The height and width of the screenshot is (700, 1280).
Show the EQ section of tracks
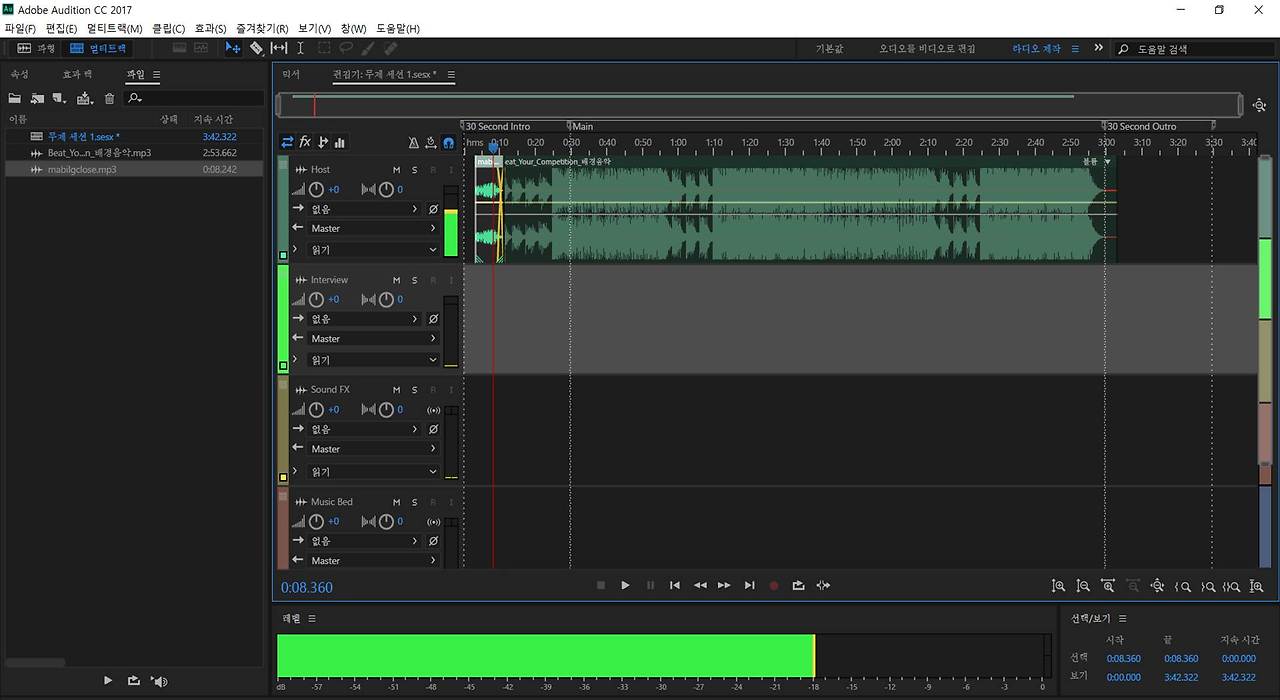[340, 142]
